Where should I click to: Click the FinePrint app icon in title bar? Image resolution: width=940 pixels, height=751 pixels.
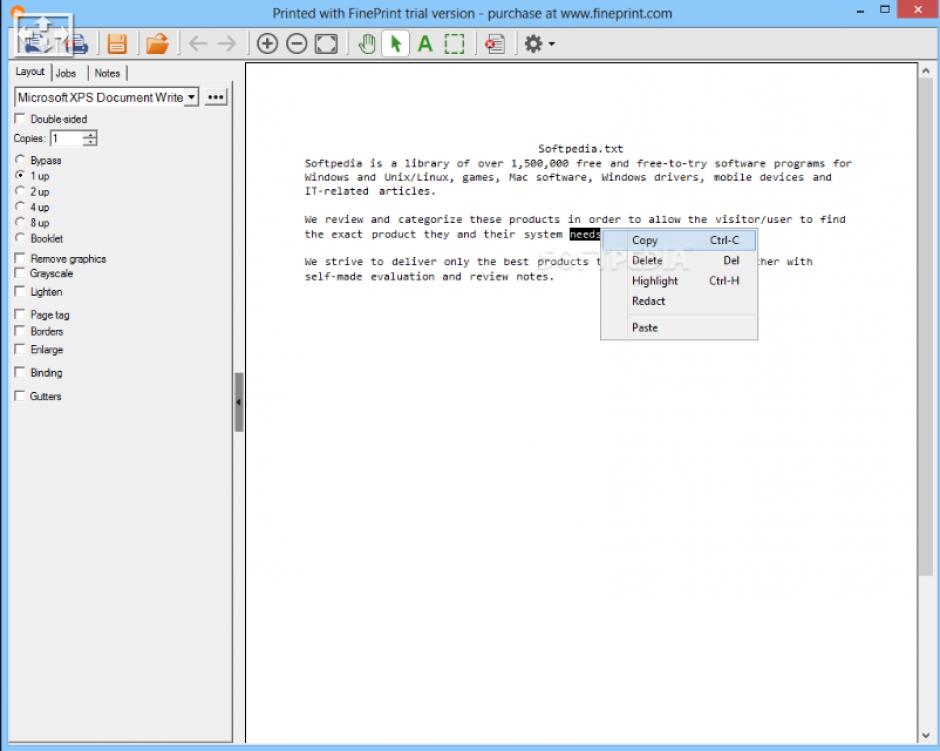click(x=17, y=12)
